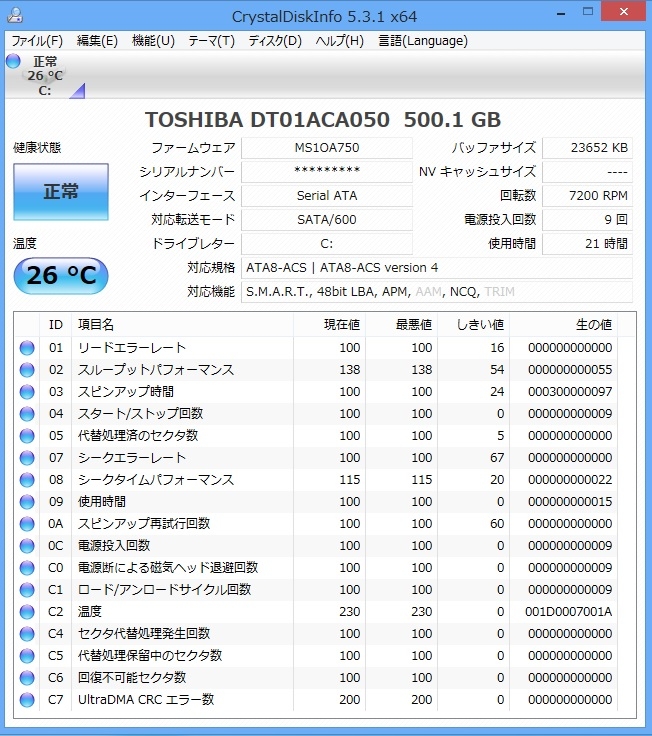652x736 pixels.
Task: Click the 正常 health status button
Action: coord(61,192)
